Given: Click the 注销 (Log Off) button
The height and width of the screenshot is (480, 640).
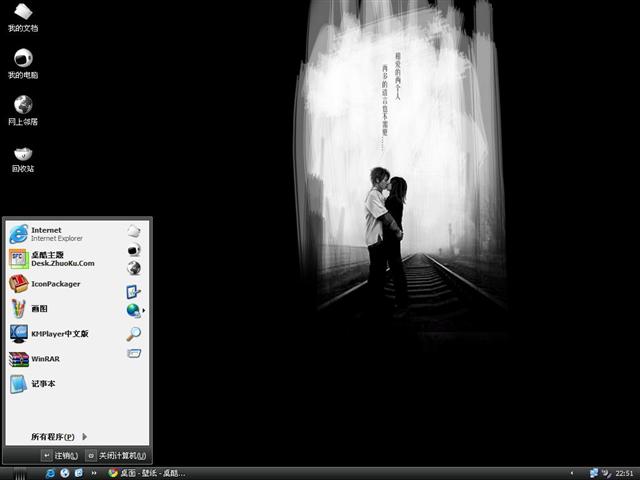Looking at the screenshot, I should pos(59,455).
